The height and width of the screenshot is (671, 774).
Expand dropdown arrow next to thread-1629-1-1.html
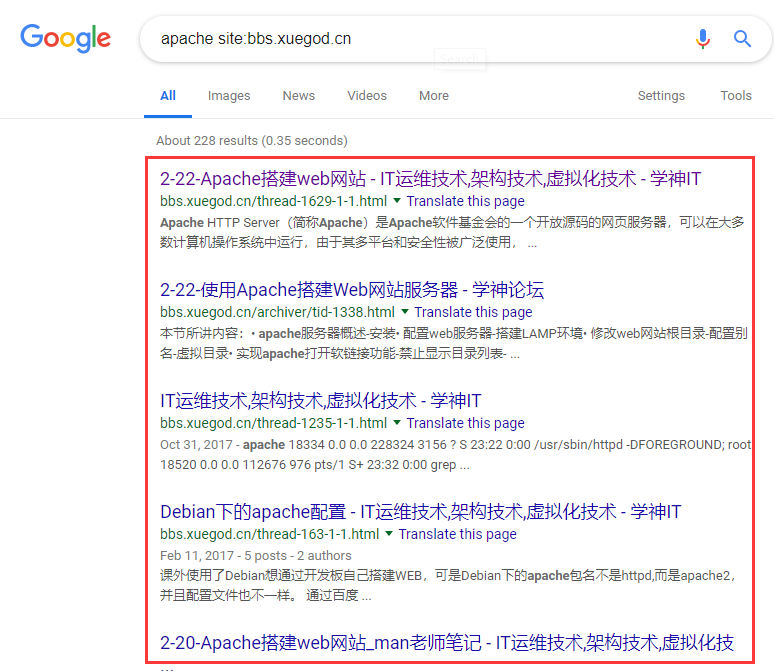click(397, 200)
